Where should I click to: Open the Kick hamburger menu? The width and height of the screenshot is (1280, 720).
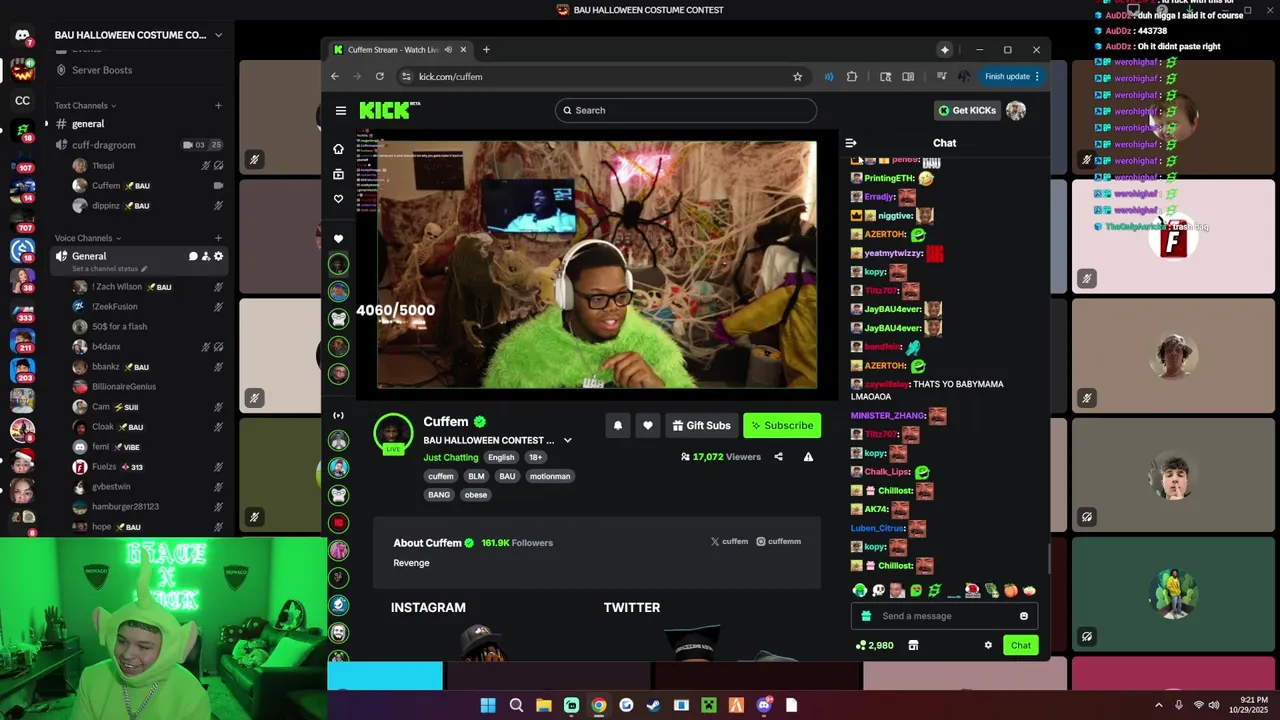341,110
